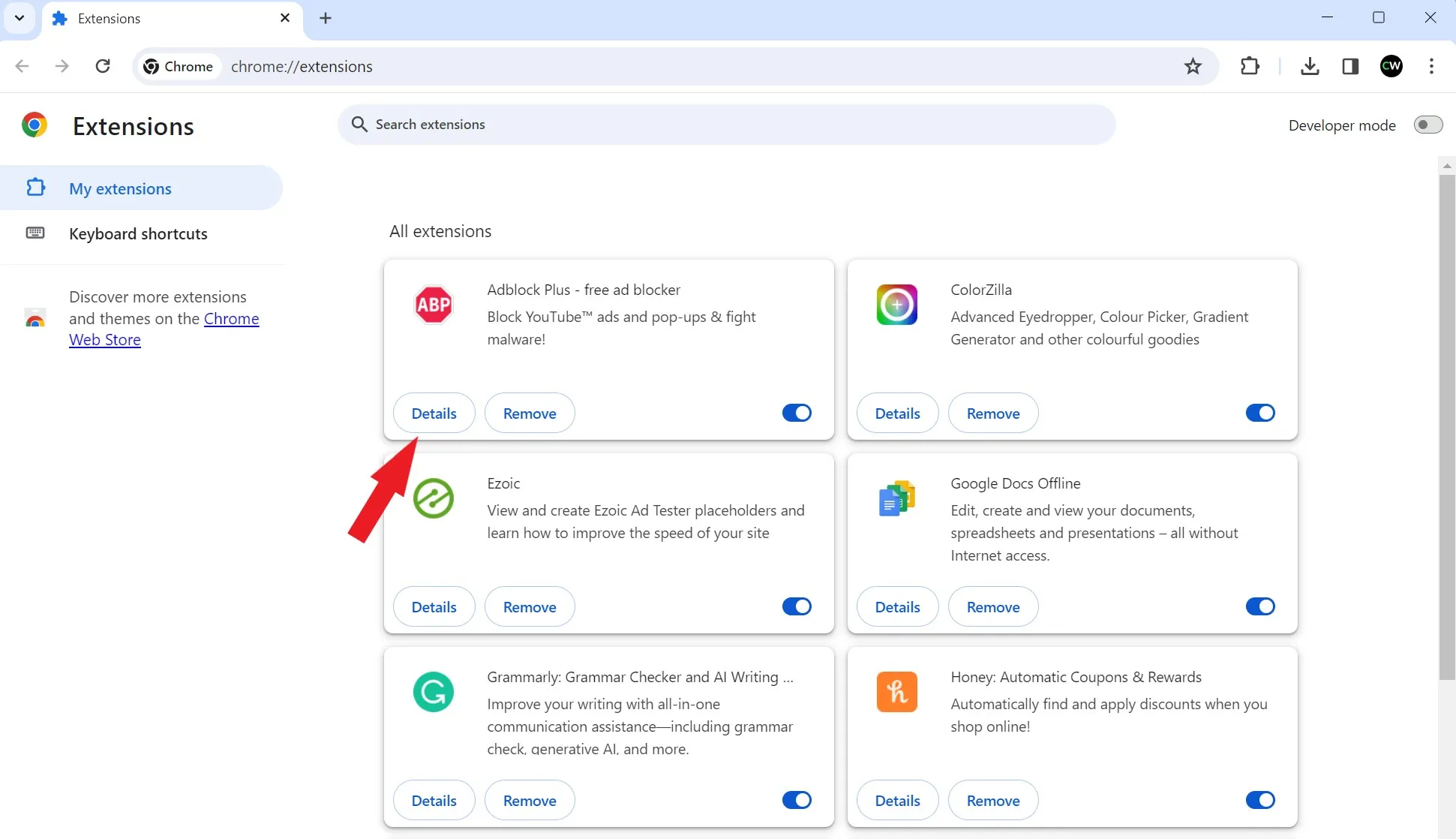
Task: Open the Downloads toolbar icon
Action: tap(1310, 66)
